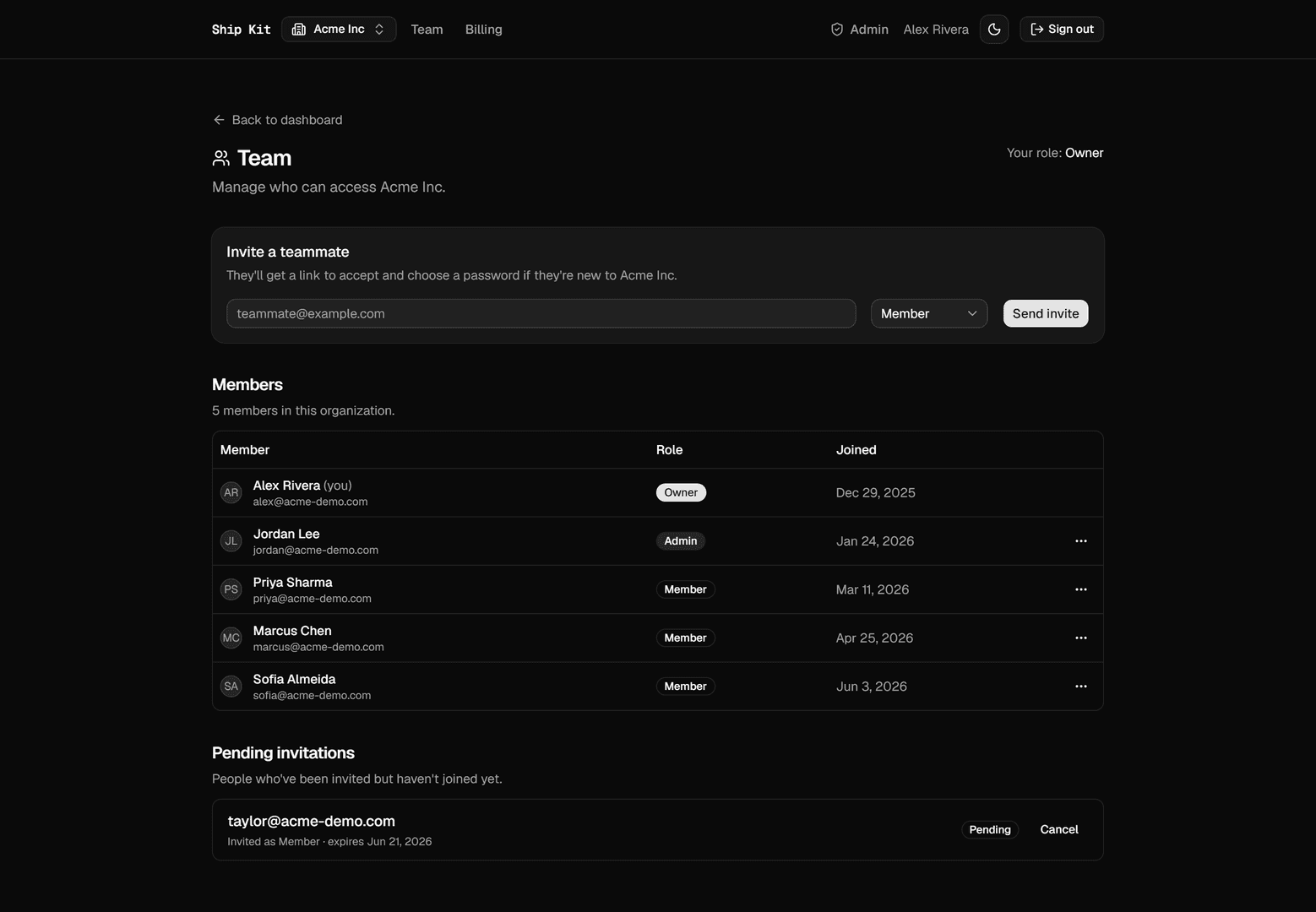1316x912 pixels.
Task: Focus the teammate email input field
Action: click(x=541, y=313)
